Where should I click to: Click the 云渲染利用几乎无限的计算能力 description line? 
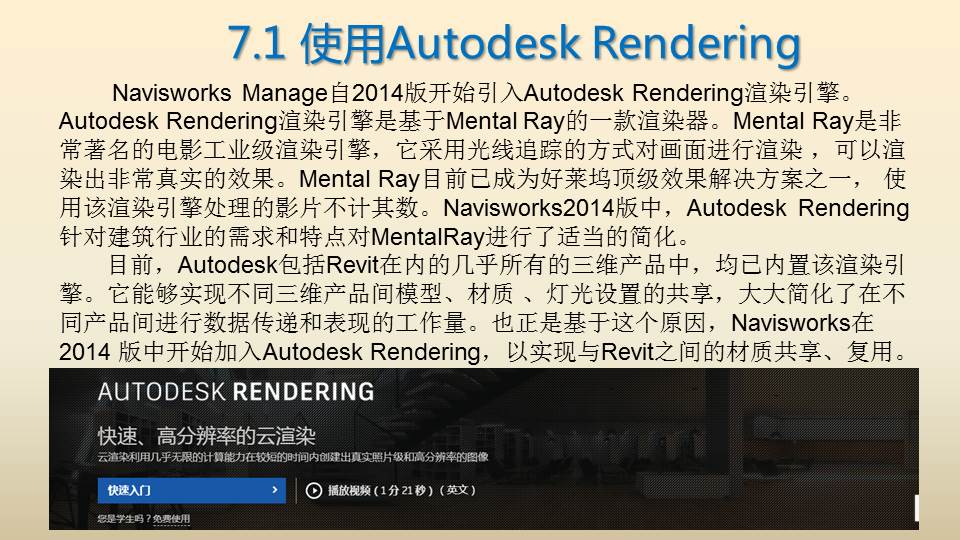(293, 457)
